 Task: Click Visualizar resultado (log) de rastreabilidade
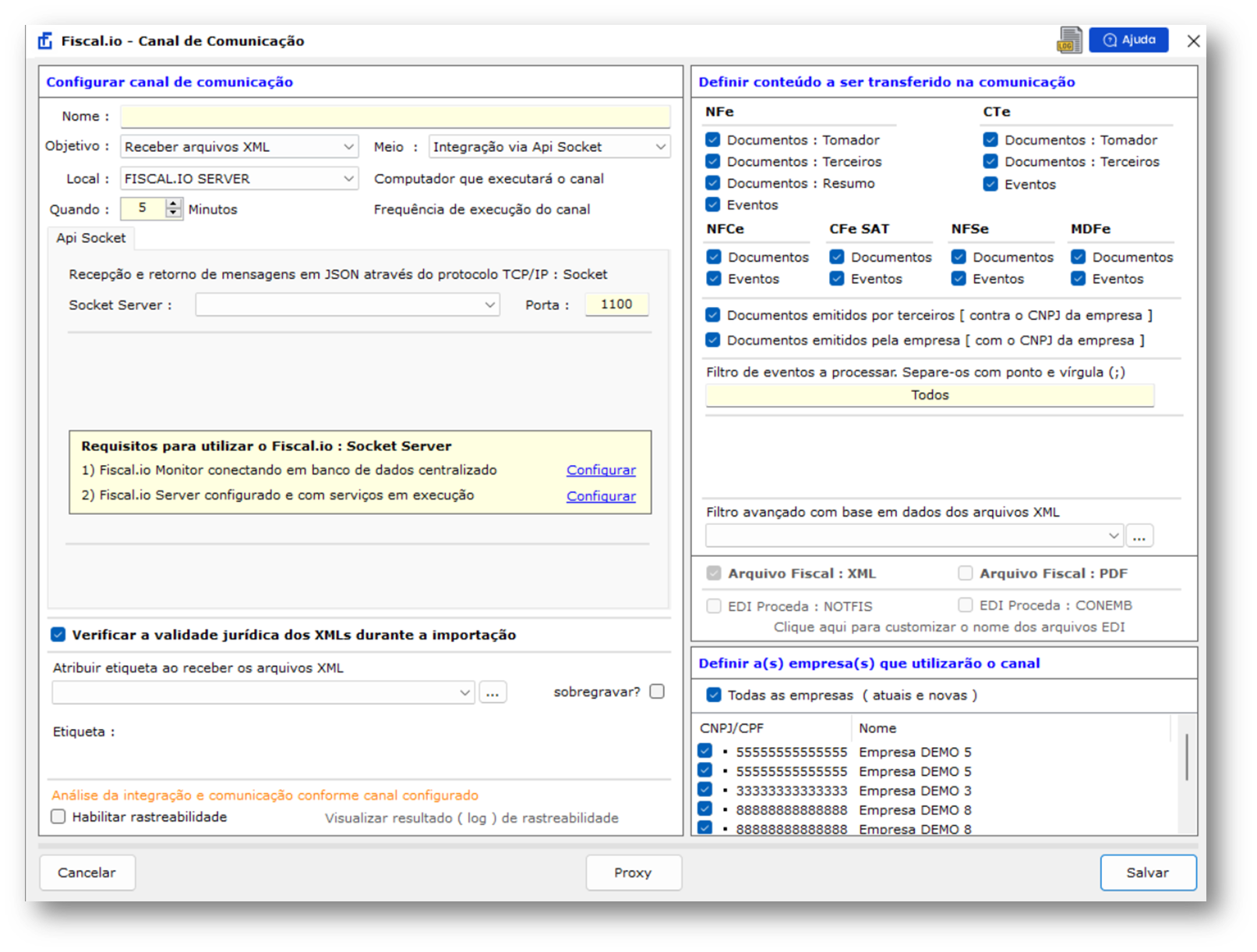(x=471, y=818)
